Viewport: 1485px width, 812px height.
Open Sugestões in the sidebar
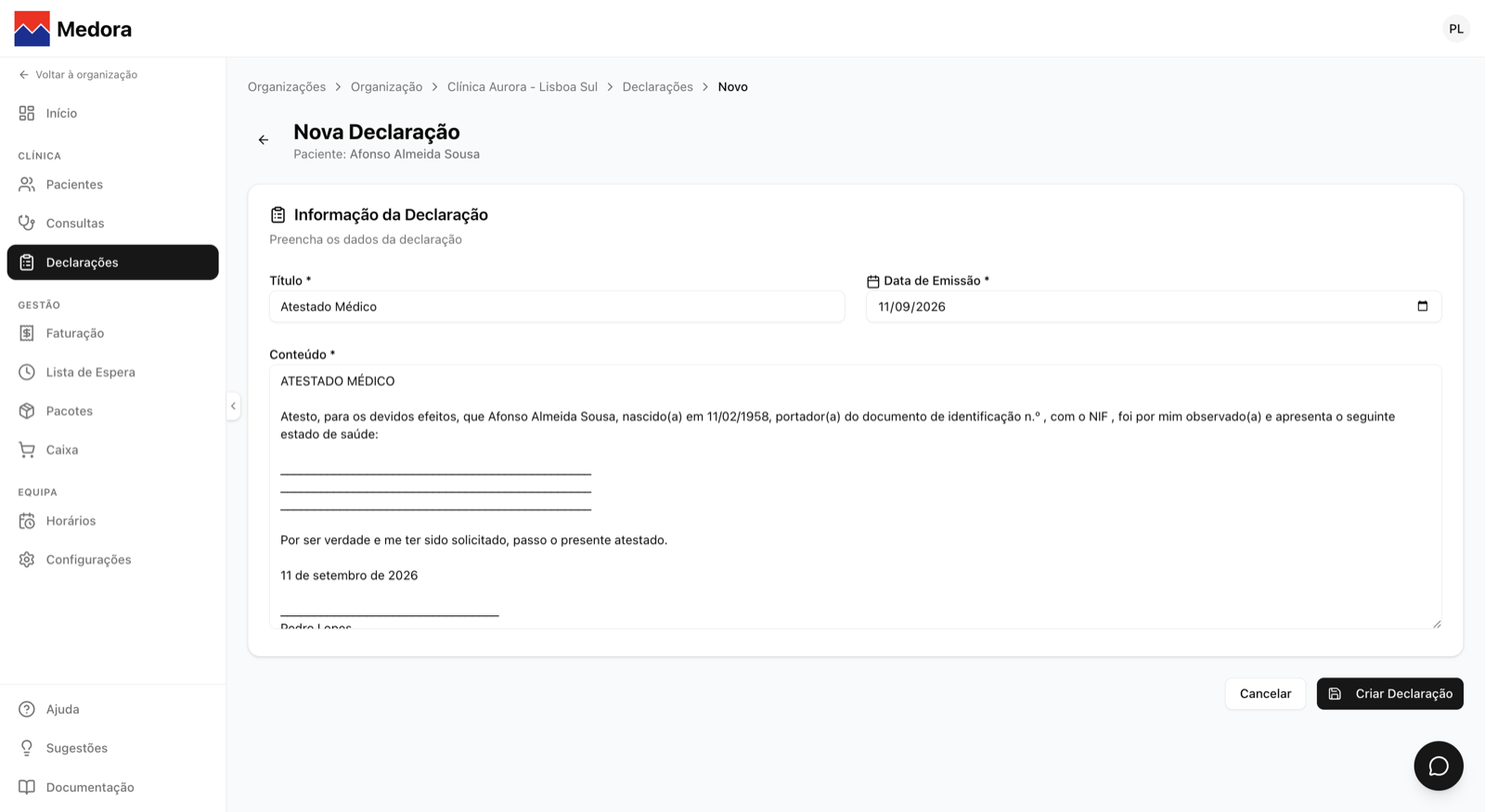113,748
